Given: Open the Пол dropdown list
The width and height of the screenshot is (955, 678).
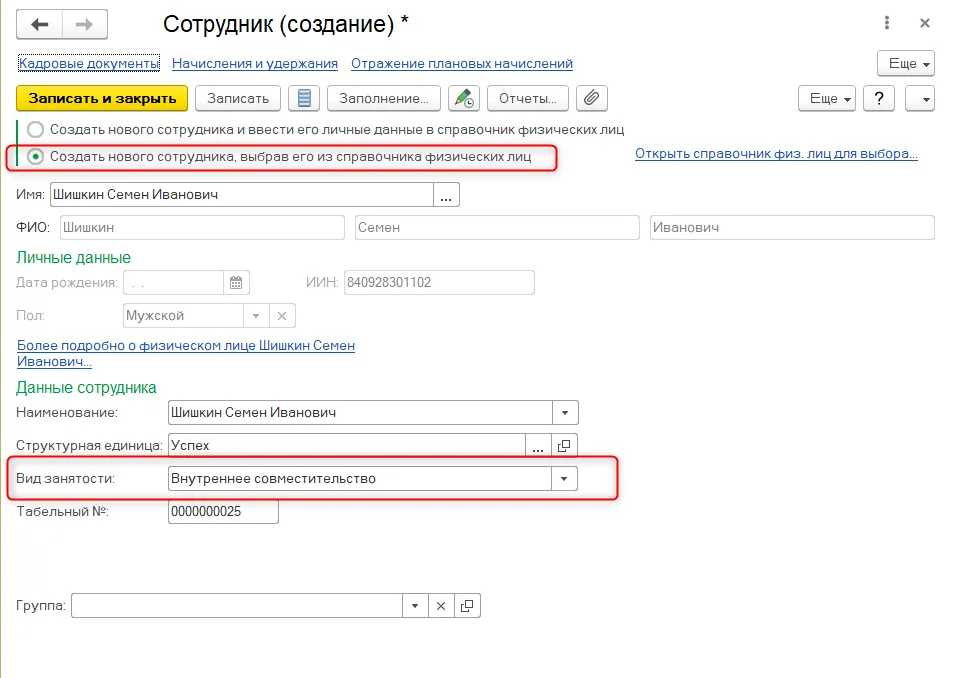Looking at the screenshot, I should tap(256, 316).
